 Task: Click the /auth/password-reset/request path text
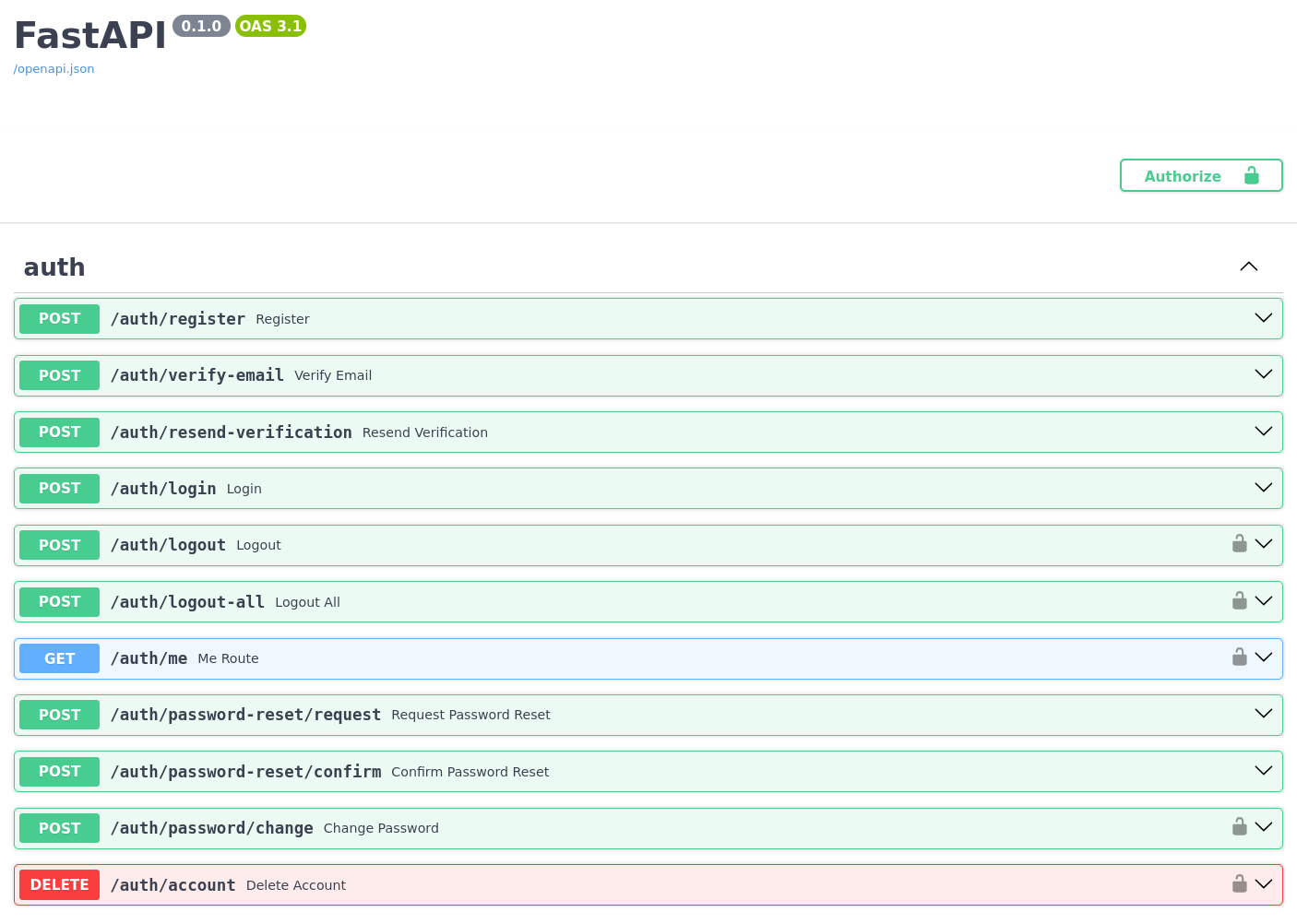pyautogui.click(x=245, y=715)
